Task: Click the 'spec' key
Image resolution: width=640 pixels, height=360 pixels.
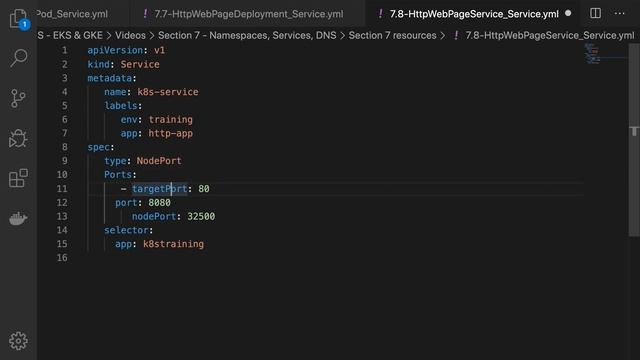Action: coord(98,147)
